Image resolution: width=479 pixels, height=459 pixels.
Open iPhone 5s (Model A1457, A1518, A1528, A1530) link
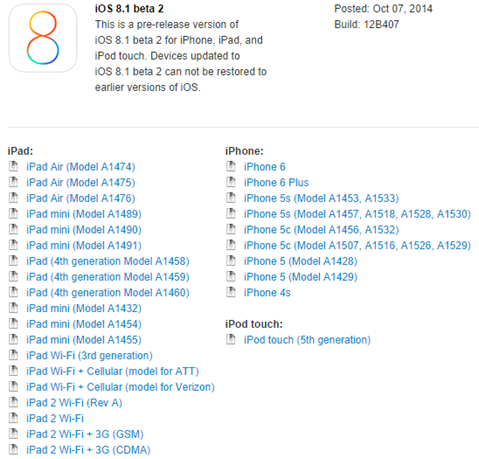[357, 214]
